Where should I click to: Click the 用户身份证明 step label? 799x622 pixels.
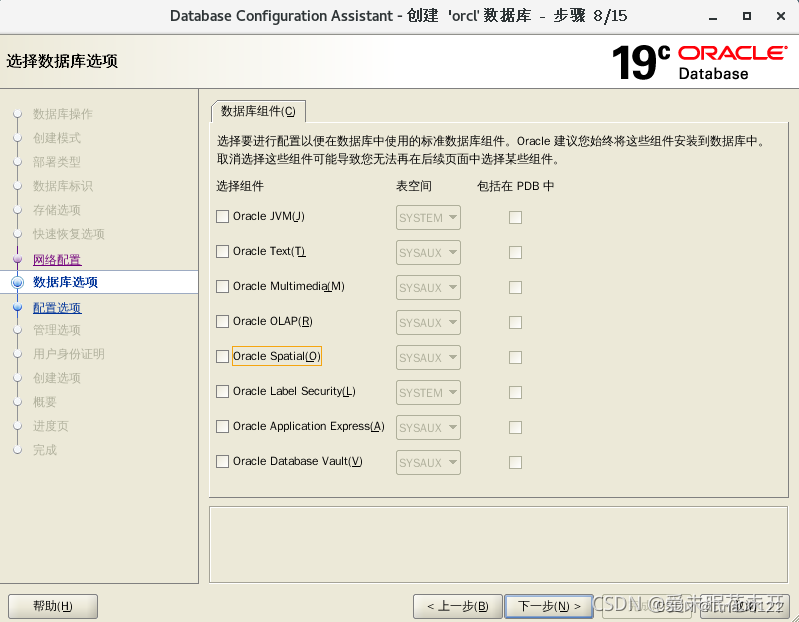pyautogui.click(x=69, y=354)
